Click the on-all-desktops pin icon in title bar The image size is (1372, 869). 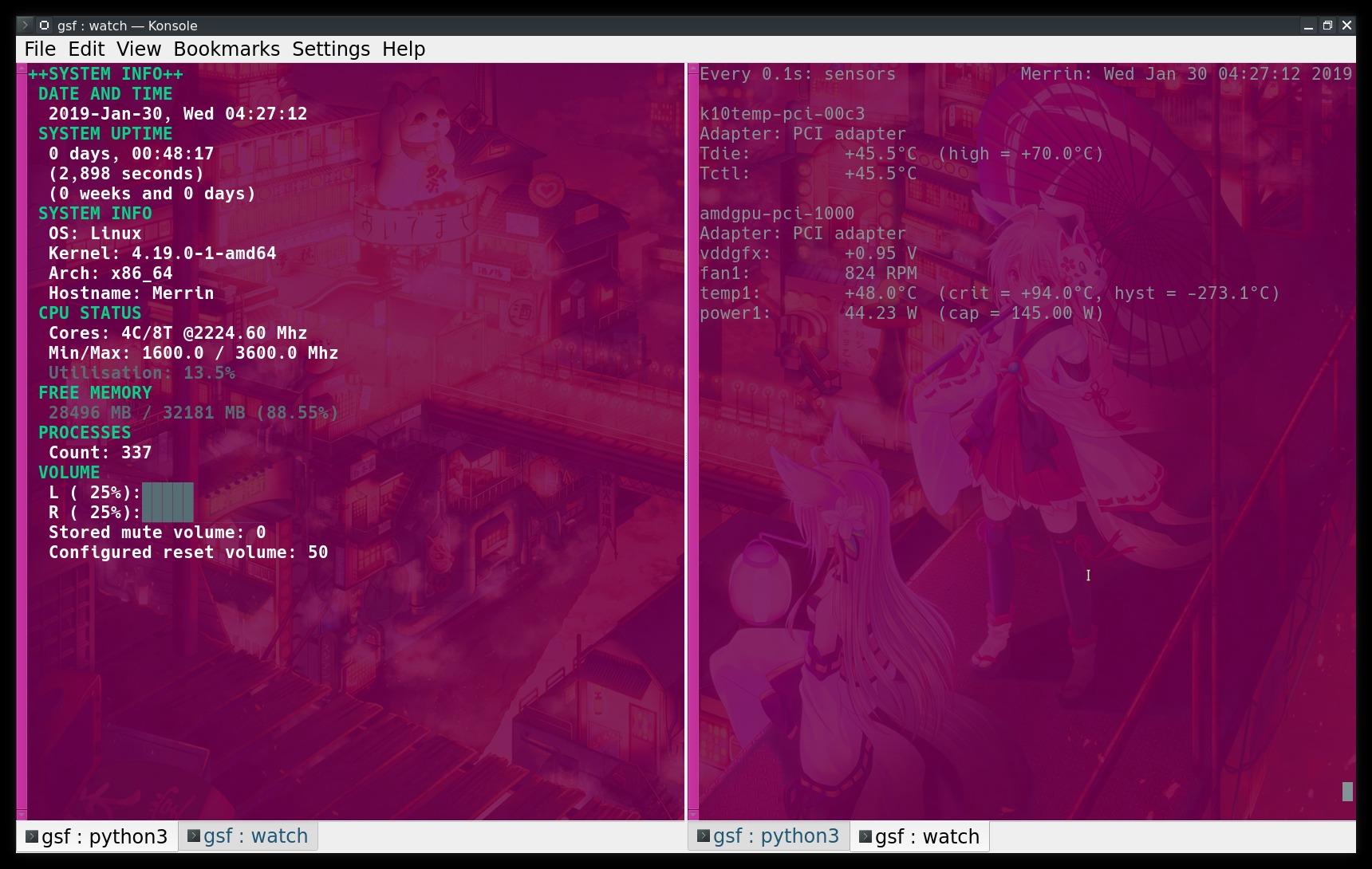[x=45, y=26]
